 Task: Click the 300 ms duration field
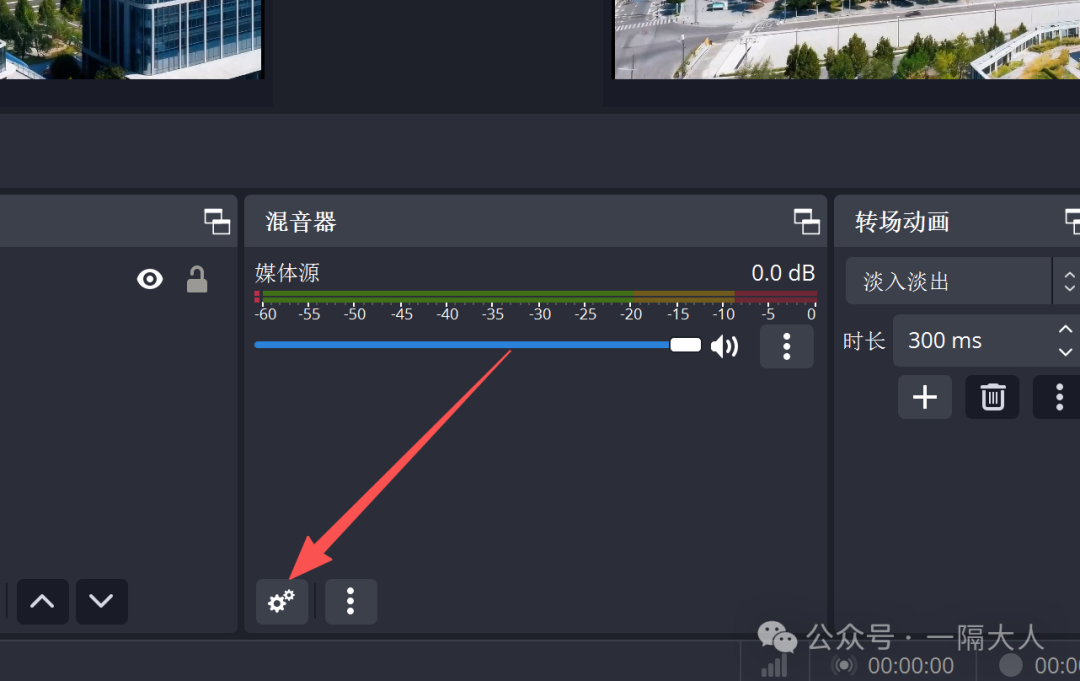[970, 340]
